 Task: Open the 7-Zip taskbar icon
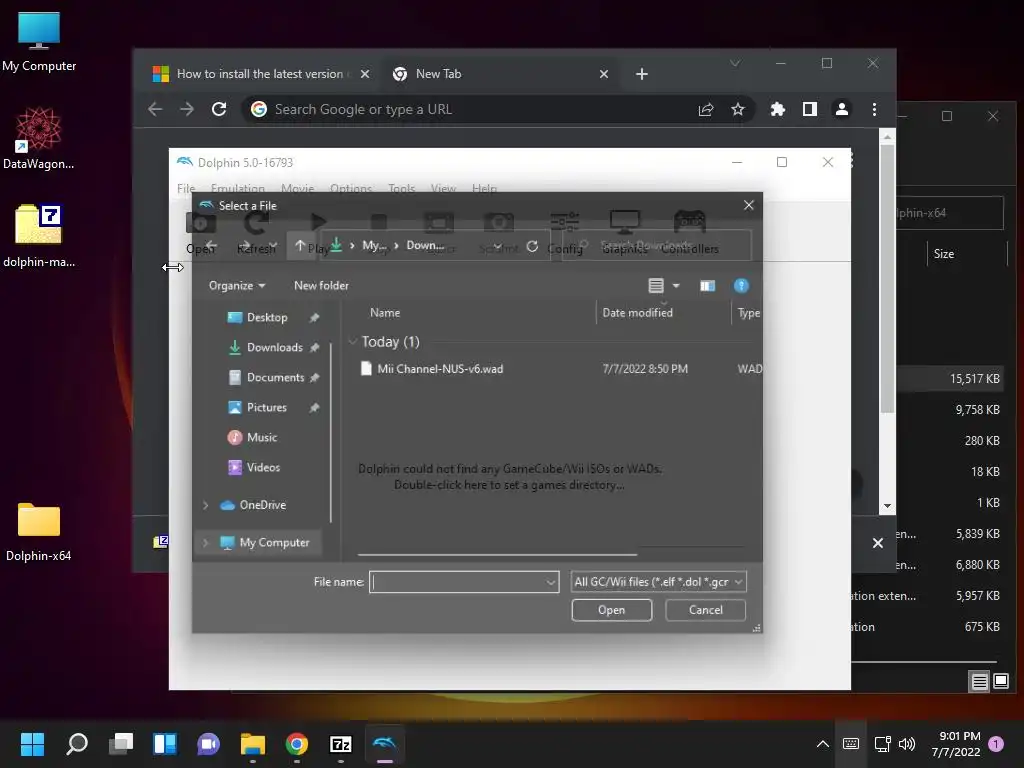click(340, 744)
